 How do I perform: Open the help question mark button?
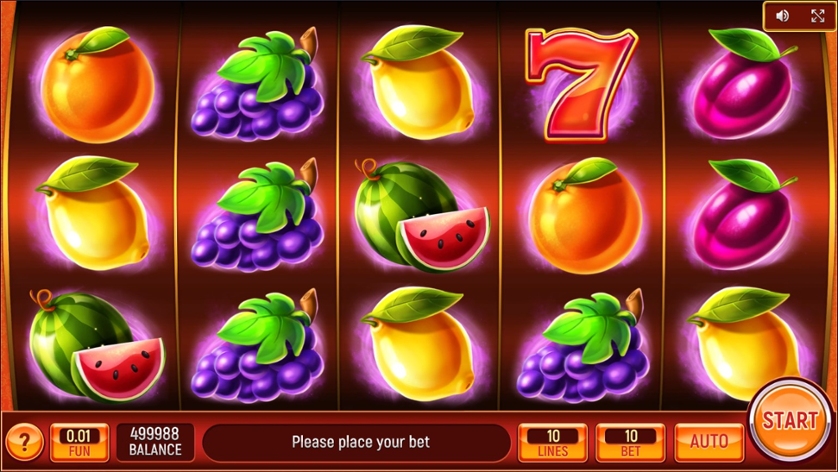point(24,442)
